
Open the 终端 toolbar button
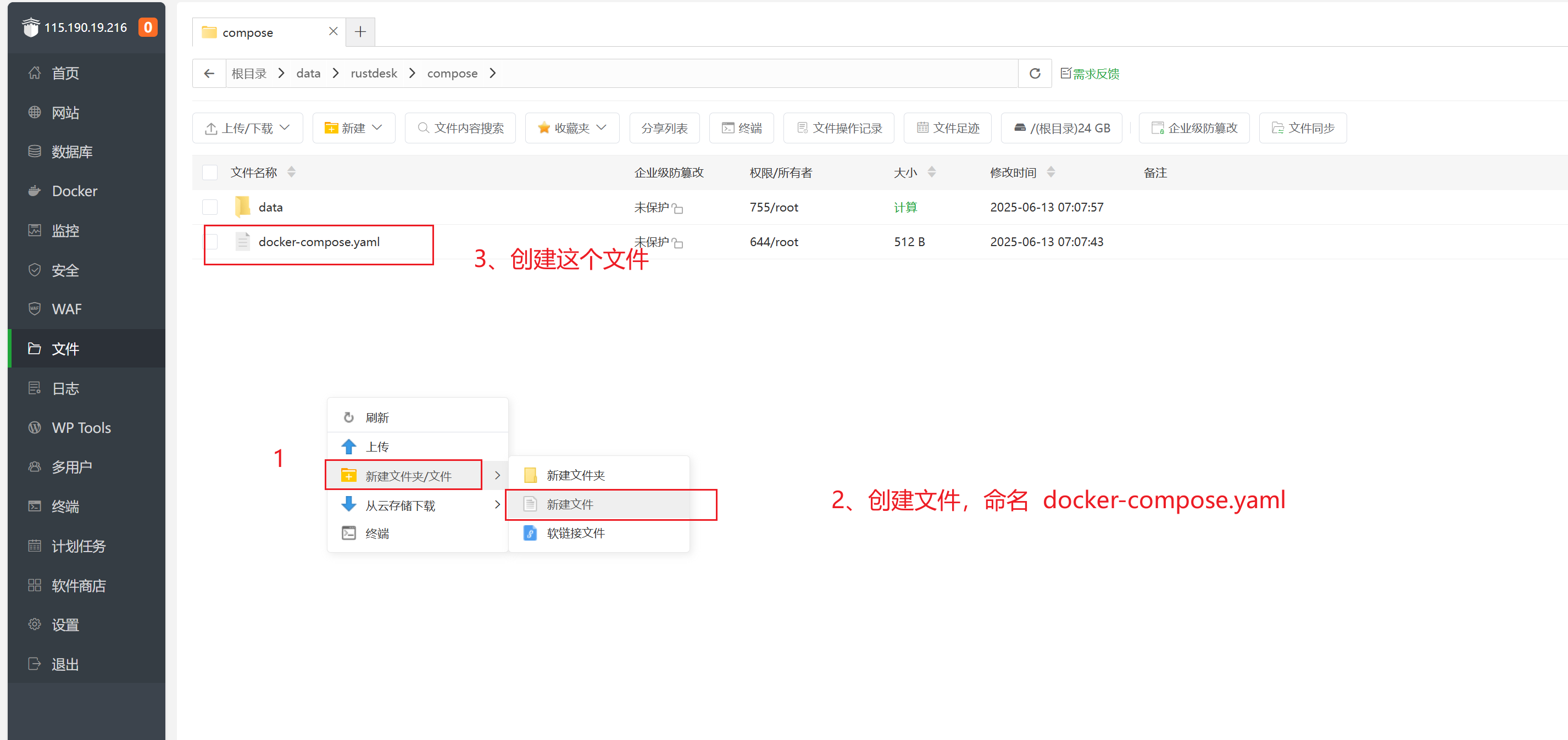click(x=741, y=128)
